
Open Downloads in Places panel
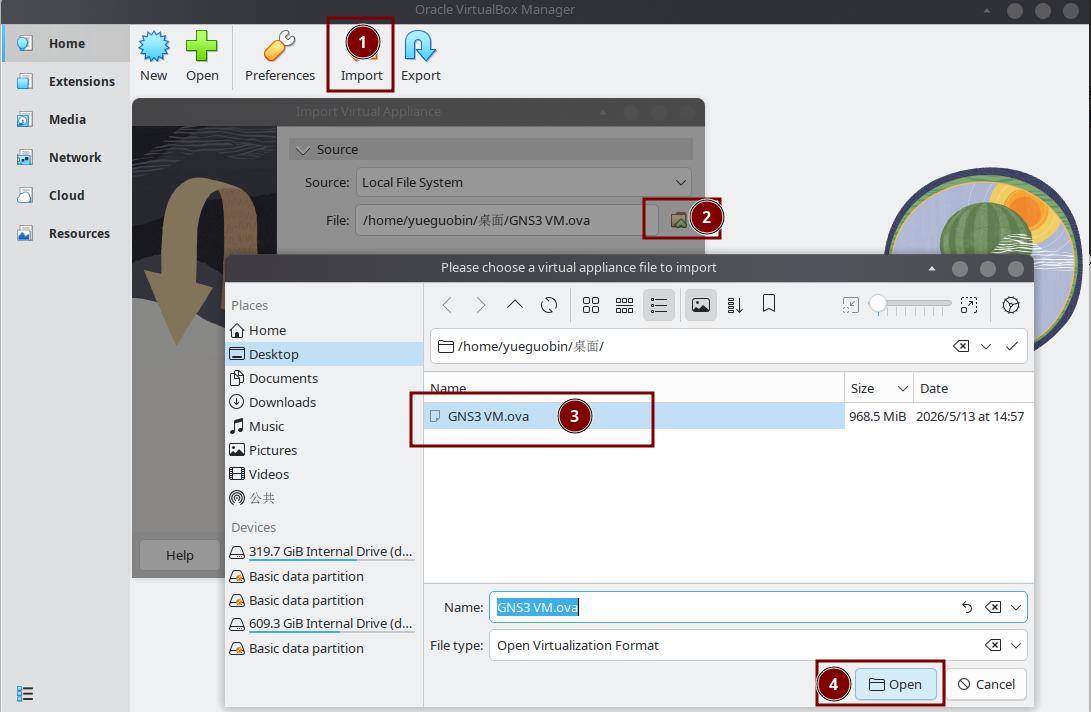click(324, 402)
